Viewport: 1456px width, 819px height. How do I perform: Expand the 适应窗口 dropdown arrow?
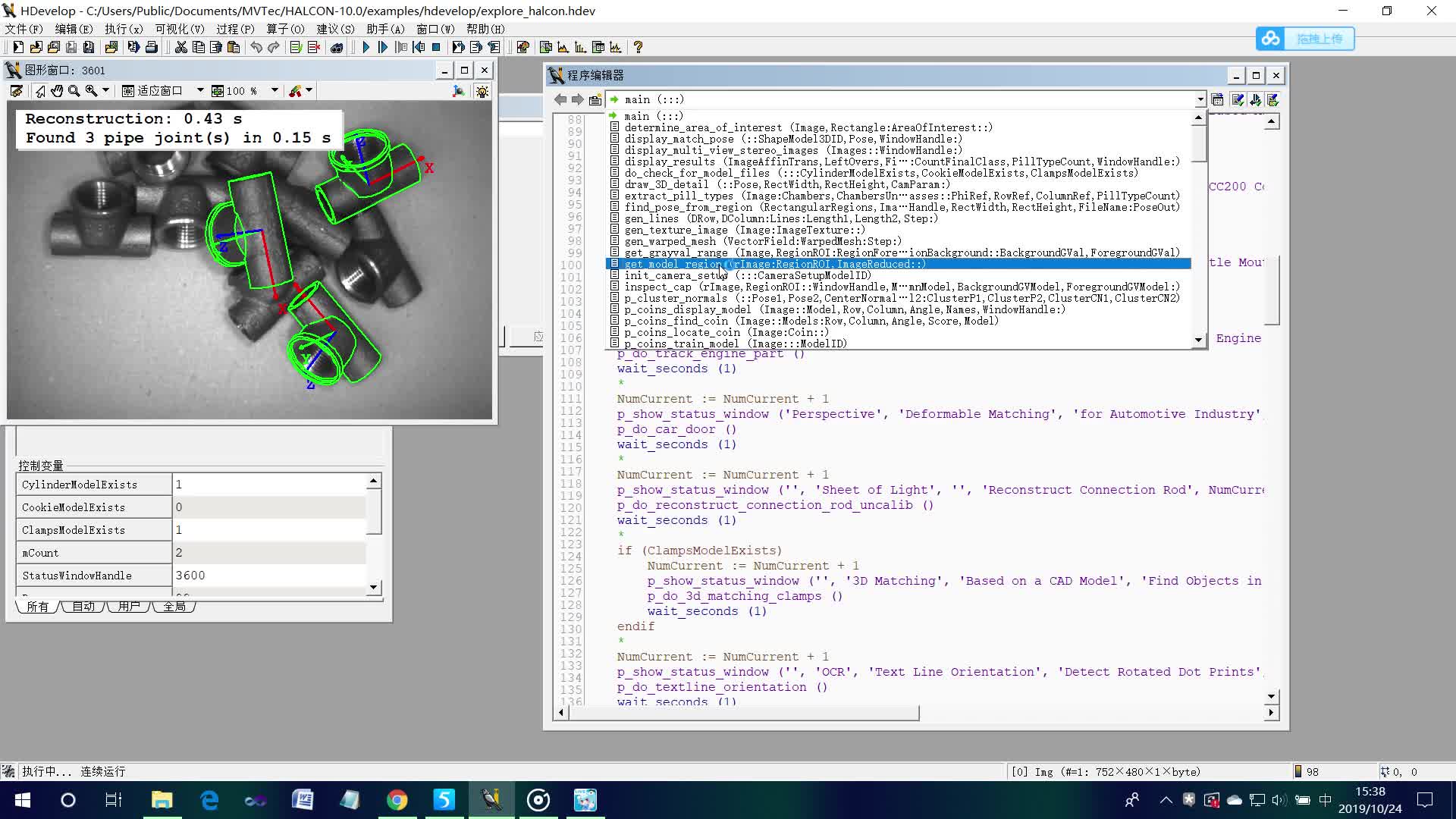point(200,91)
